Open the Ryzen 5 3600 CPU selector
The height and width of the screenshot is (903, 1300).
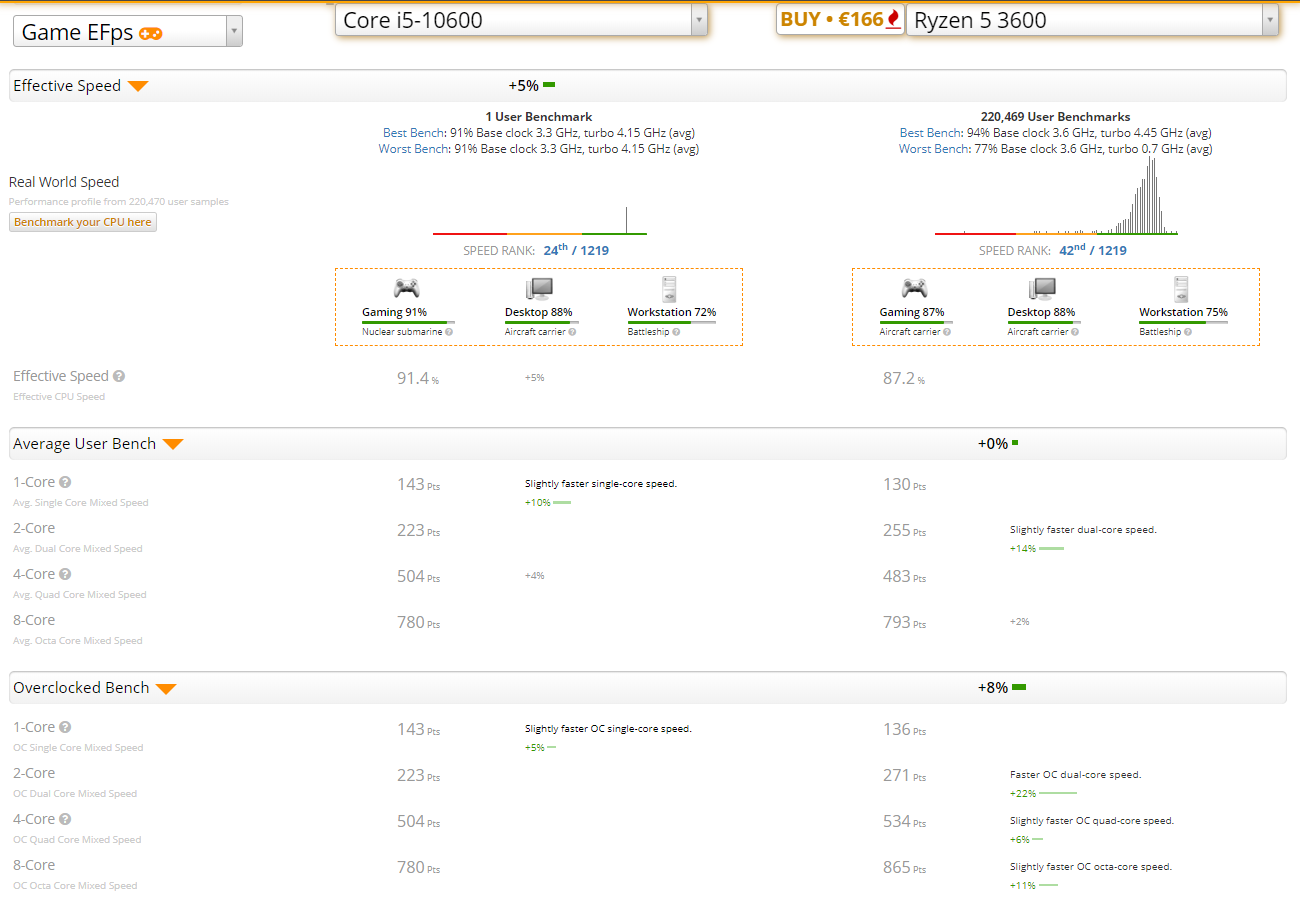click(x=1092, y=19)
